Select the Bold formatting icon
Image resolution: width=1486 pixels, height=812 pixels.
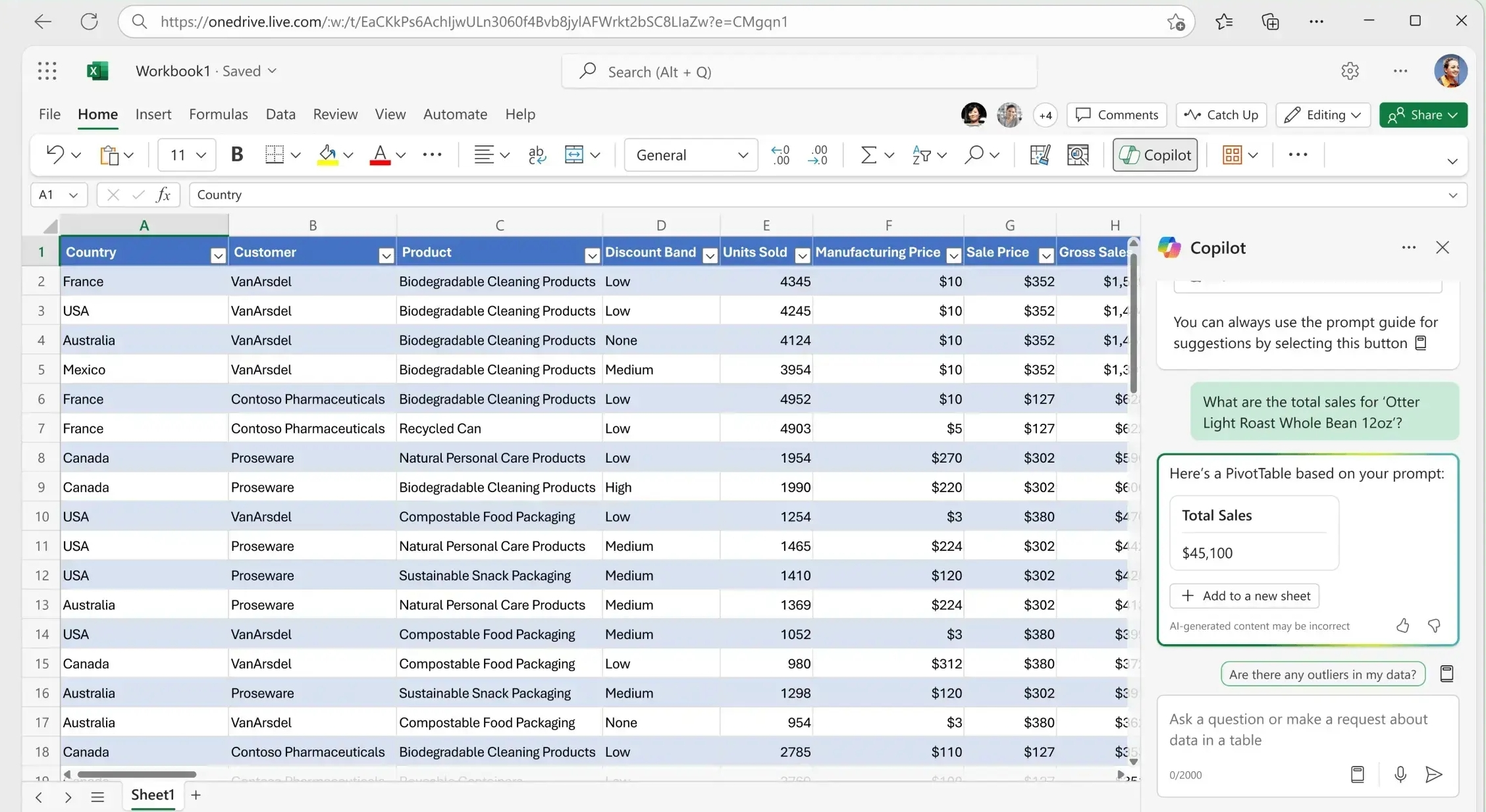(237, 154)
